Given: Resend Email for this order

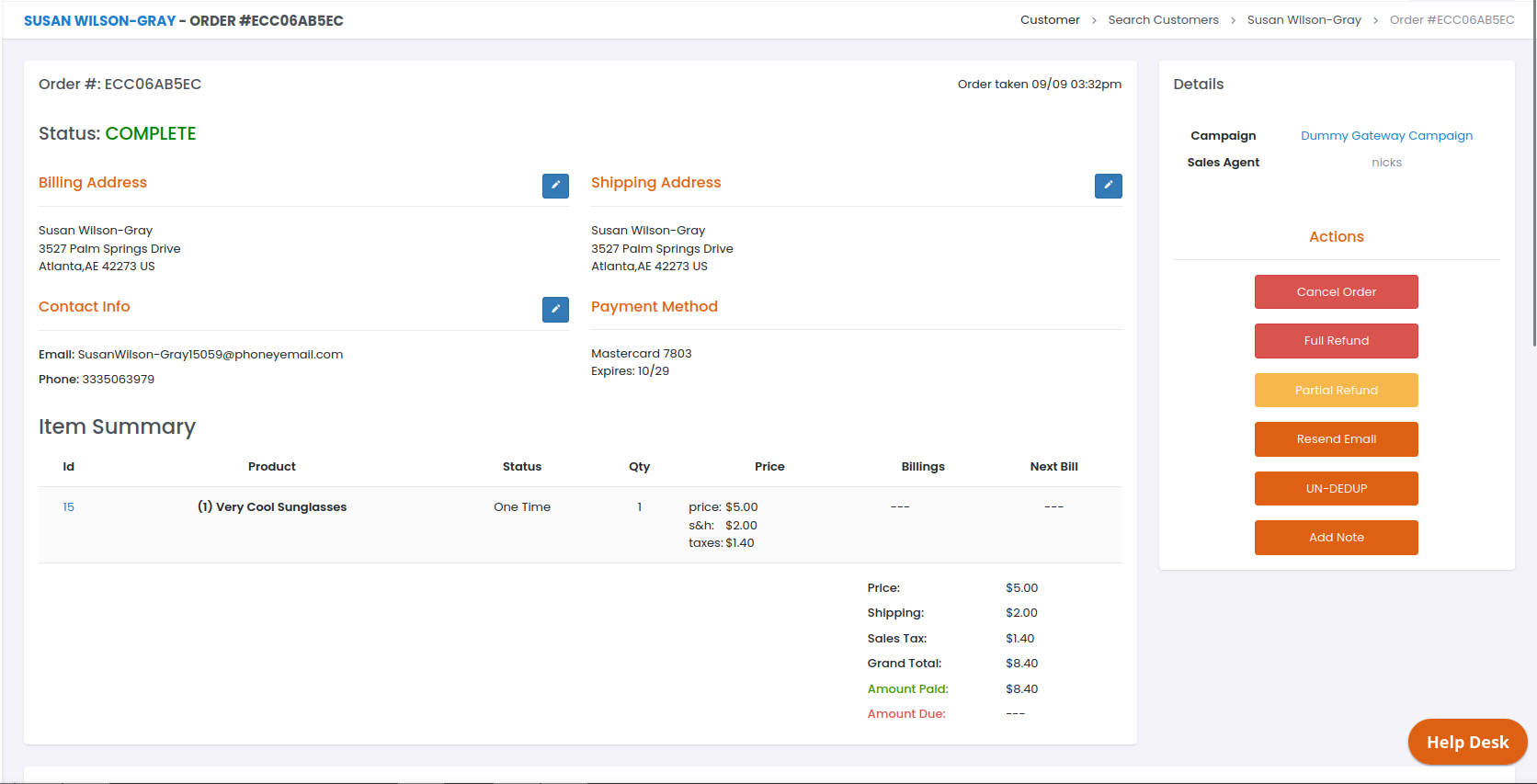Looking at the screenshot, I should pos(1336,439).
